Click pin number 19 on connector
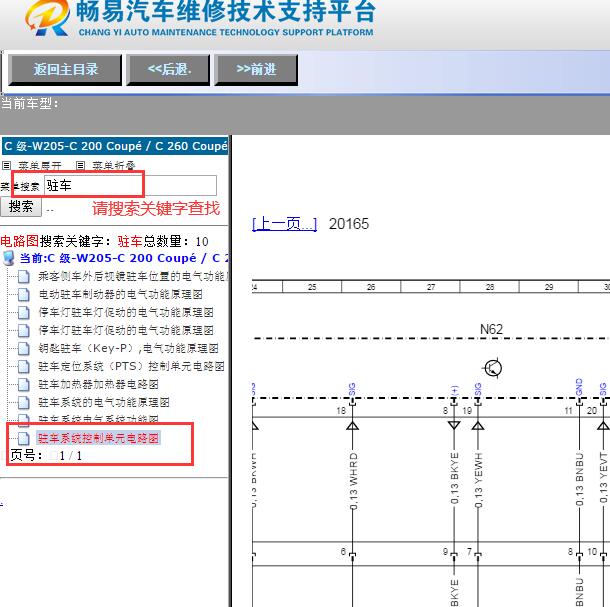This screenshot has width=610, height=607. click(x=467, y=411)
